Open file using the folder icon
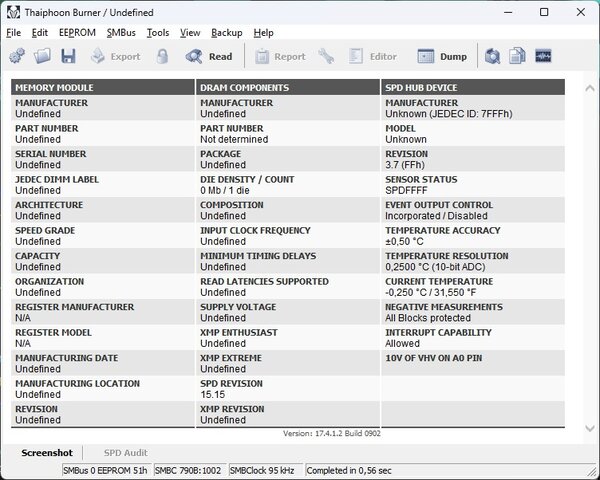Image resolution: width=600 pixels, height=480 pixels. click(x=42, y=56)
